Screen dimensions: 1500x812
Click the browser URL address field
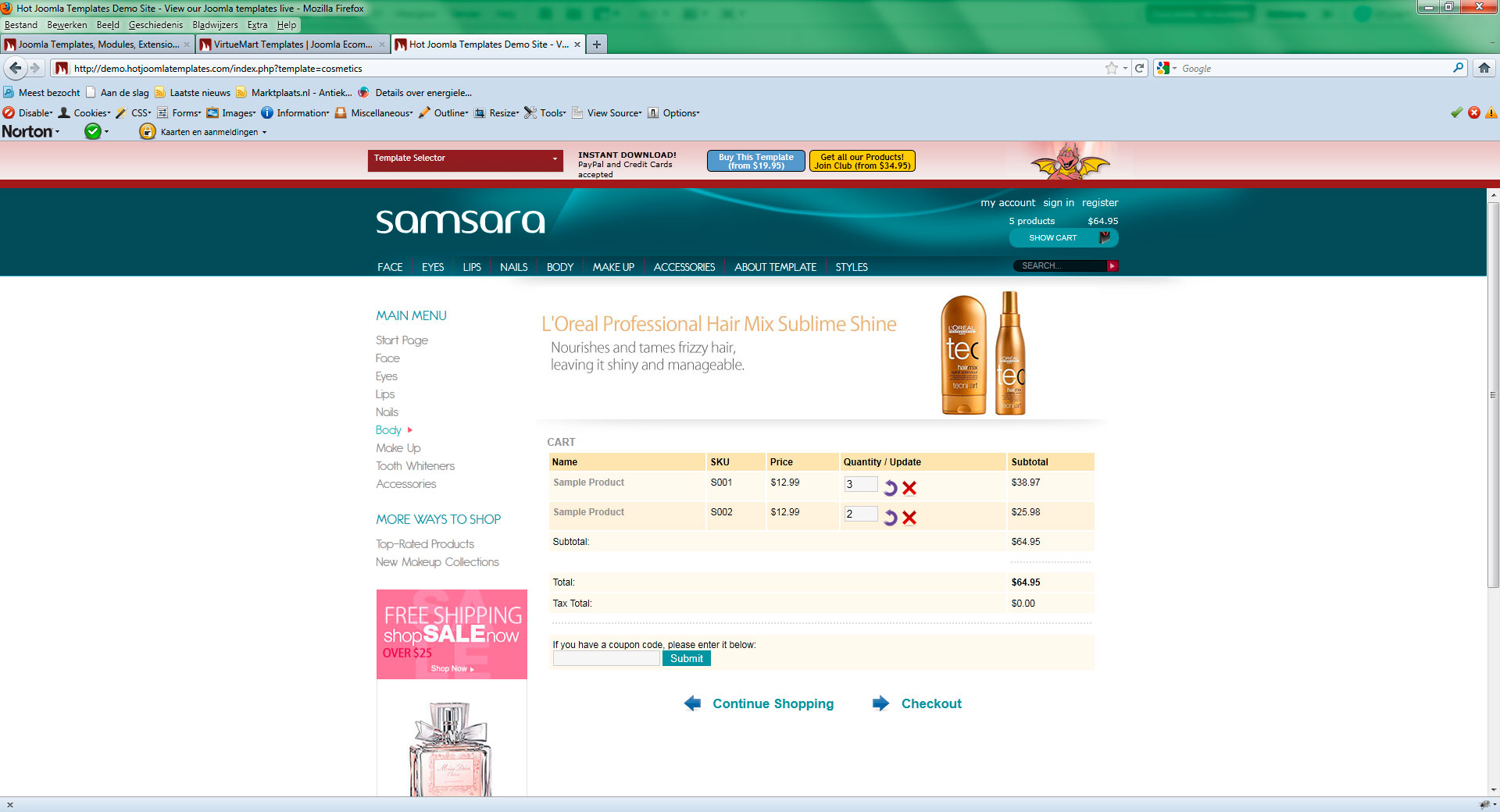[586, 69]
